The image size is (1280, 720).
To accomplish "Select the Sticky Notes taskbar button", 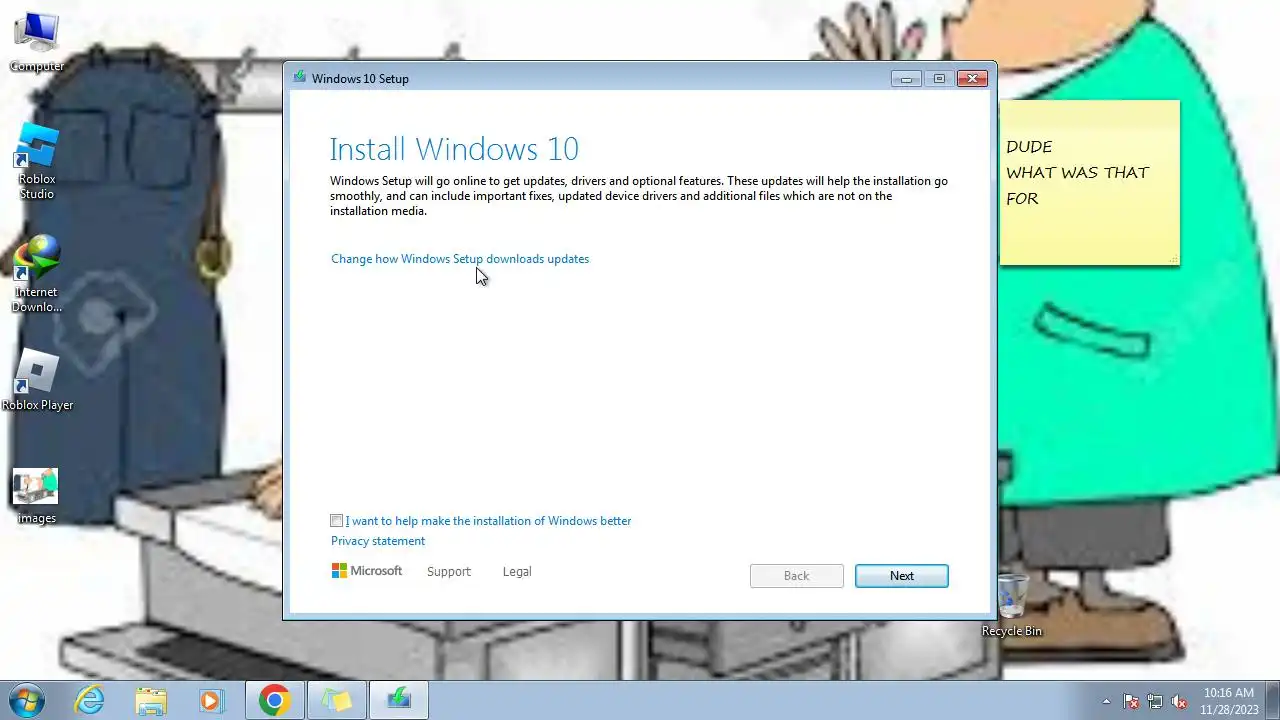I will click(336, 700).
